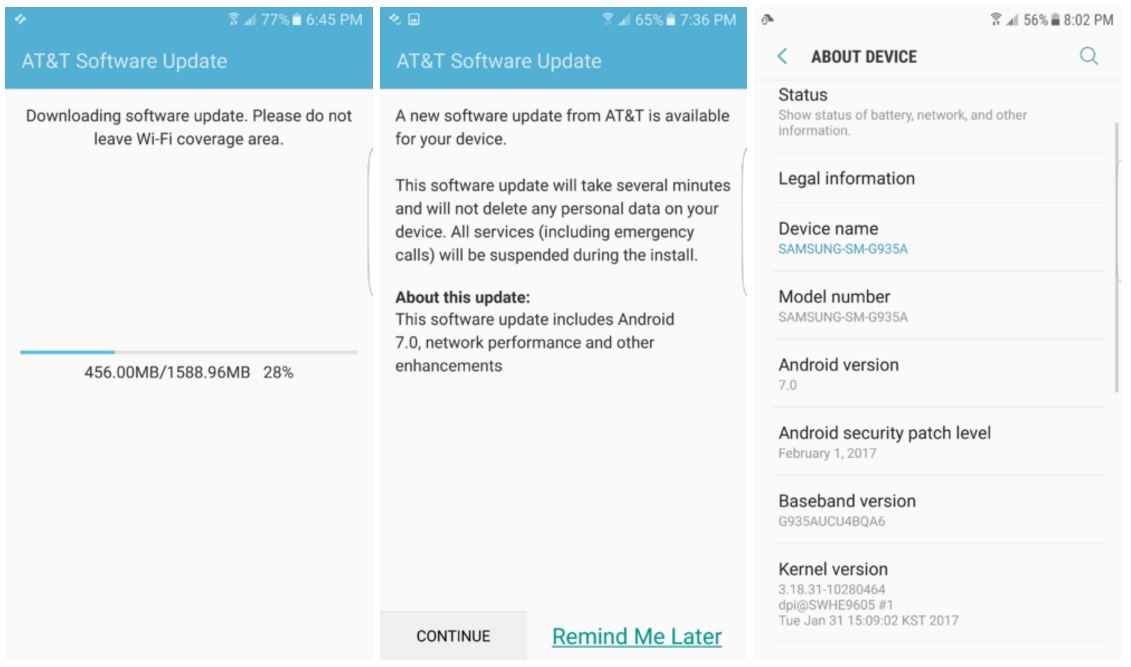Tap the notification icon left of 8:02 PM screen
Image resolution: width=1131 pixels, height=667 pixels.
767,19
